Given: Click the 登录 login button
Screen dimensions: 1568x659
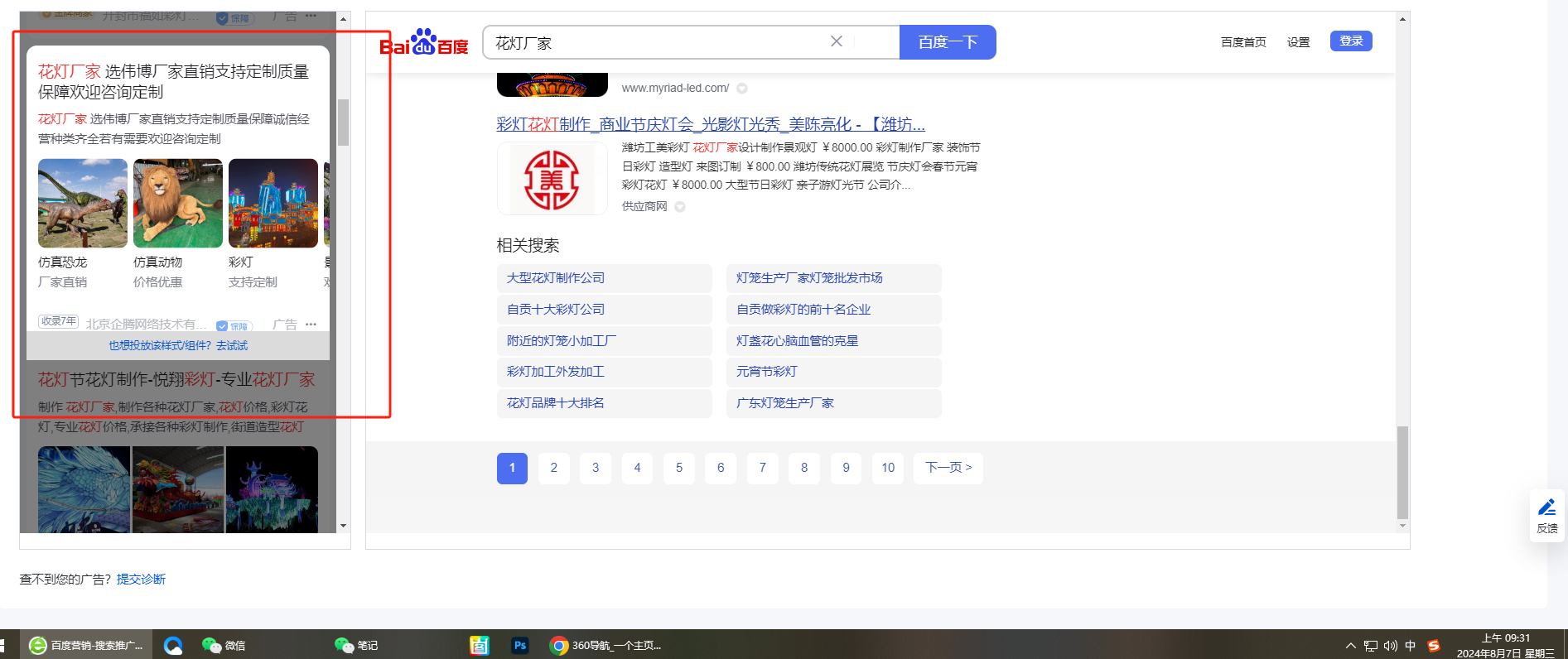Looking at the screenshot, I should coord(1351,41).
